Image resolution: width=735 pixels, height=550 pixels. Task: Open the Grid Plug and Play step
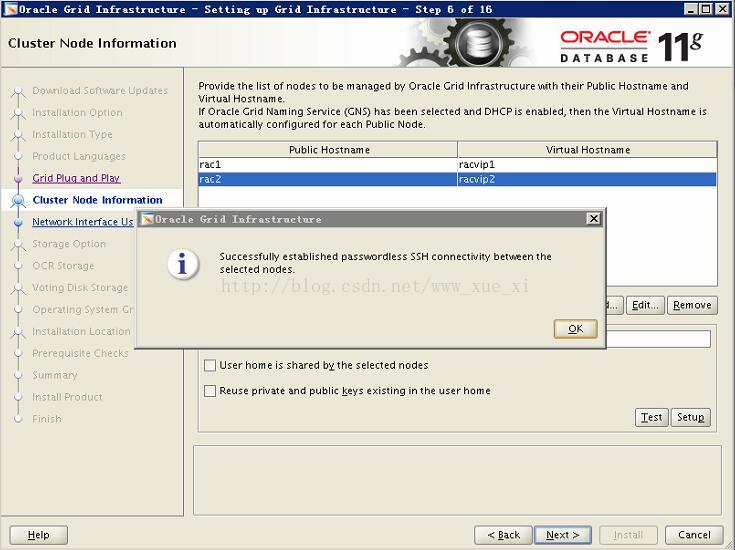point(76,178)
